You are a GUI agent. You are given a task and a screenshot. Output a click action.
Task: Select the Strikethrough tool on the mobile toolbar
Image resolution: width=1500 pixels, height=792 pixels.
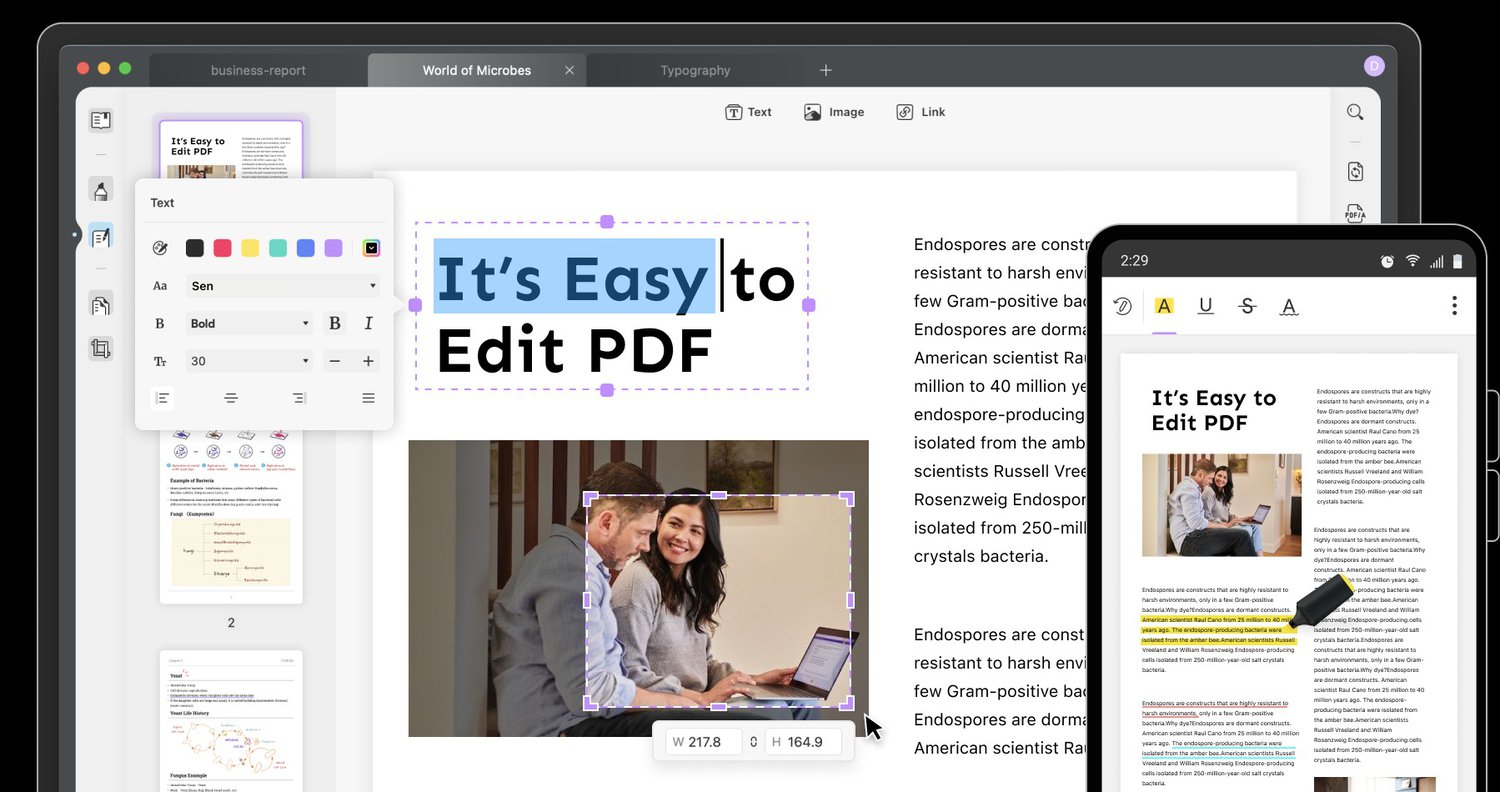[1247, 306]
